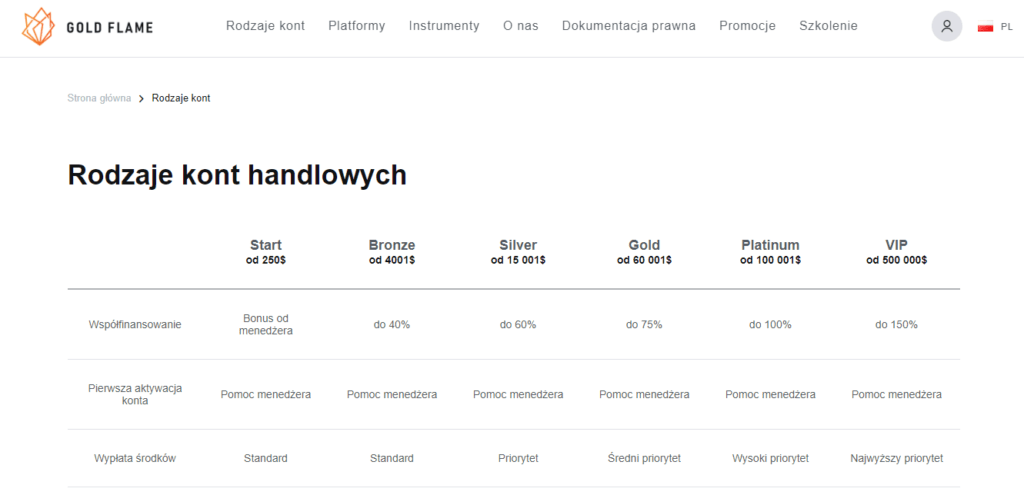Select the Gold account column header
1024x495 pixels.
tap(644, 251)
